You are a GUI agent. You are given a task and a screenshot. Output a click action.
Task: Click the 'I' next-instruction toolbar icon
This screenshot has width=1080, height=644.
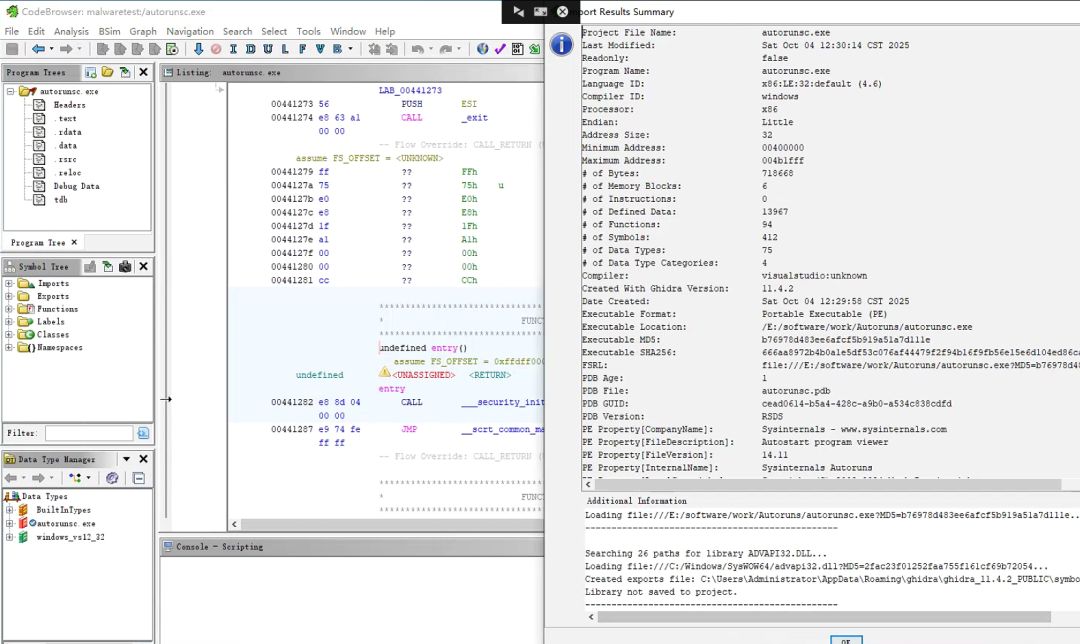(234, 49)
